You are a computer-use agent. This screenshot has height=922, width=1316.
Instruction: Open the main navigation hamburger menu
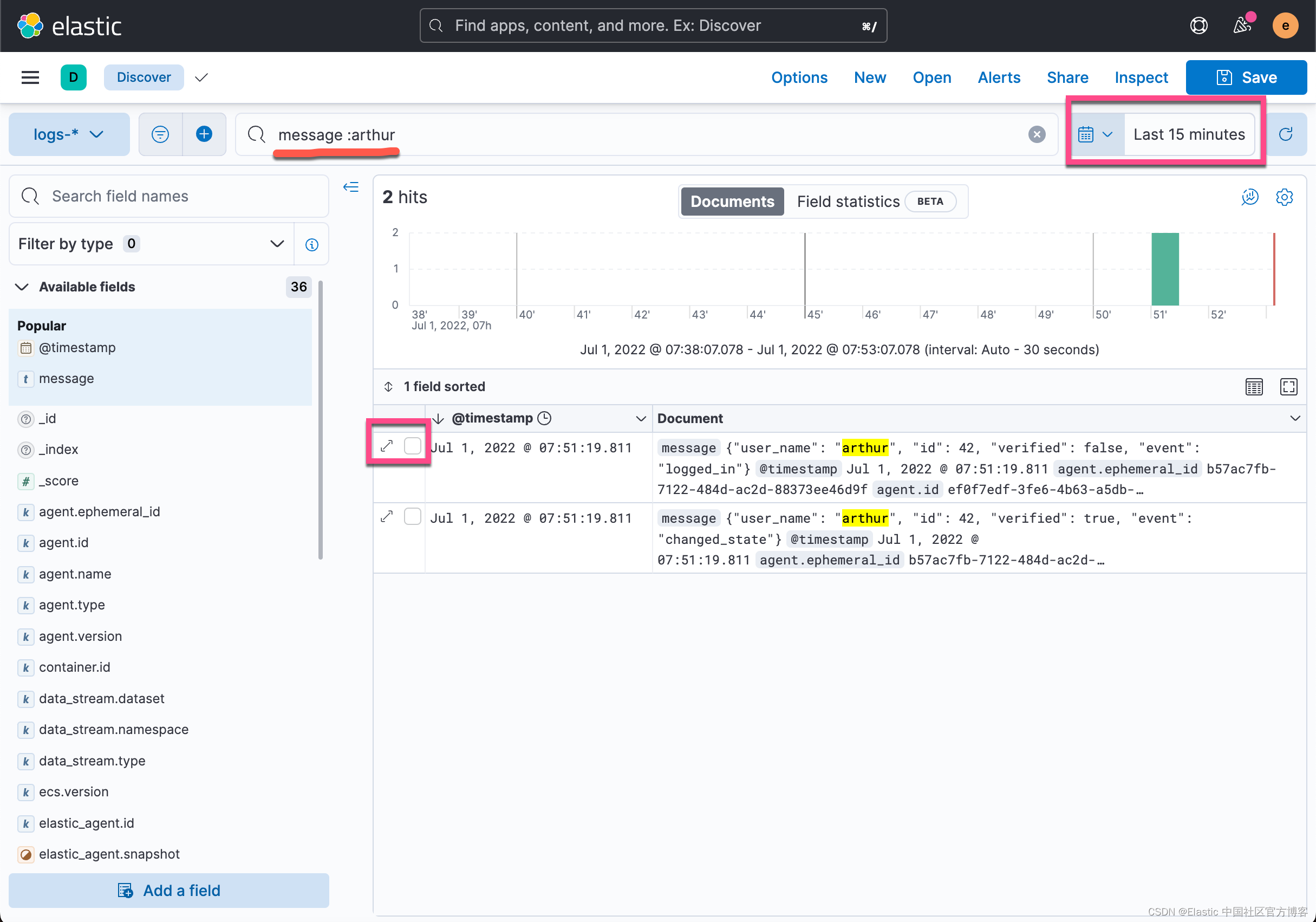pyautogui.click(x=30, y=77)
